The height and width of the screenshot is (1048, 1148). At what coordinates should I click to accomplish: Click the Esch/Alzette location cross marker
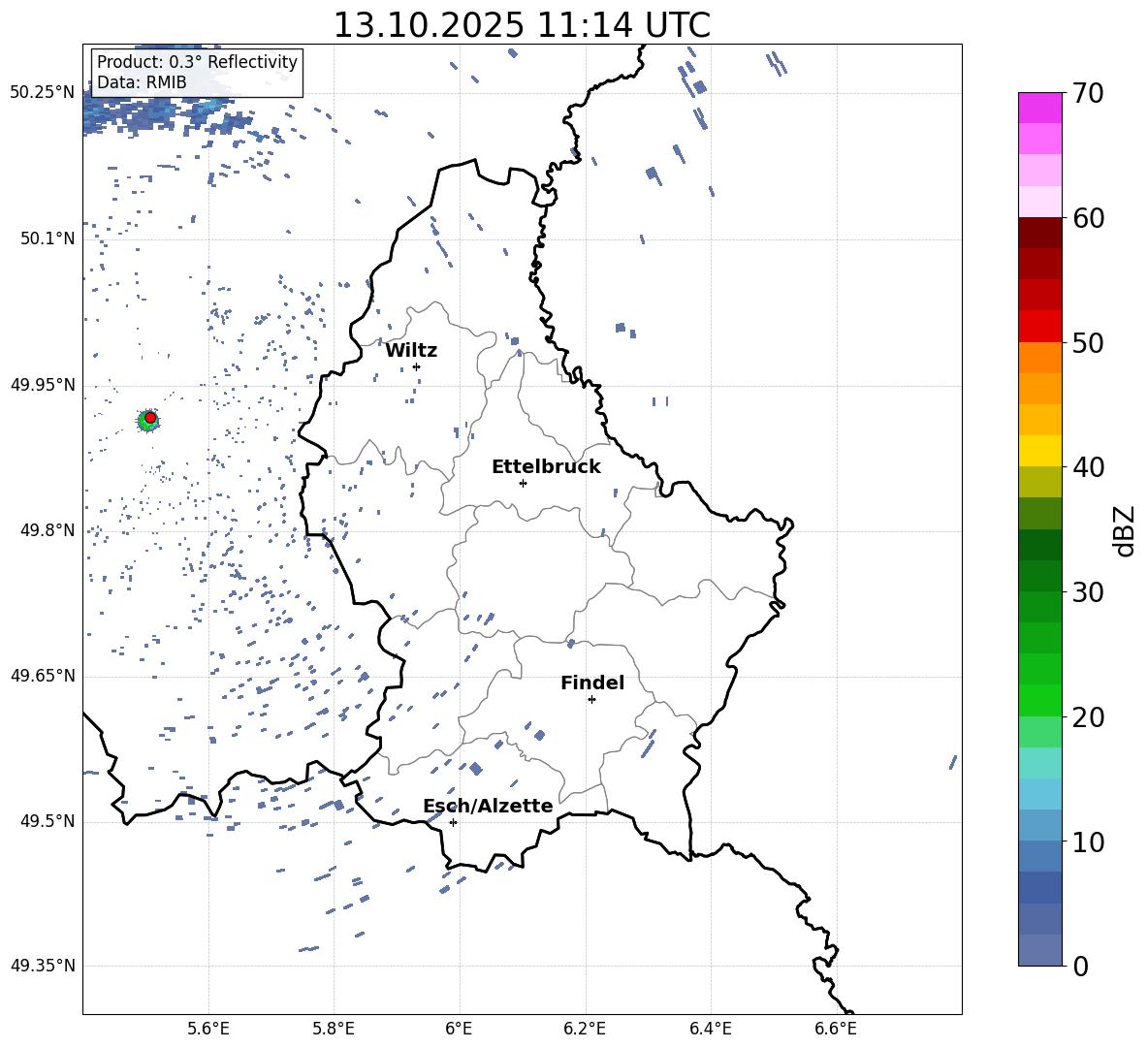(453, 822)
